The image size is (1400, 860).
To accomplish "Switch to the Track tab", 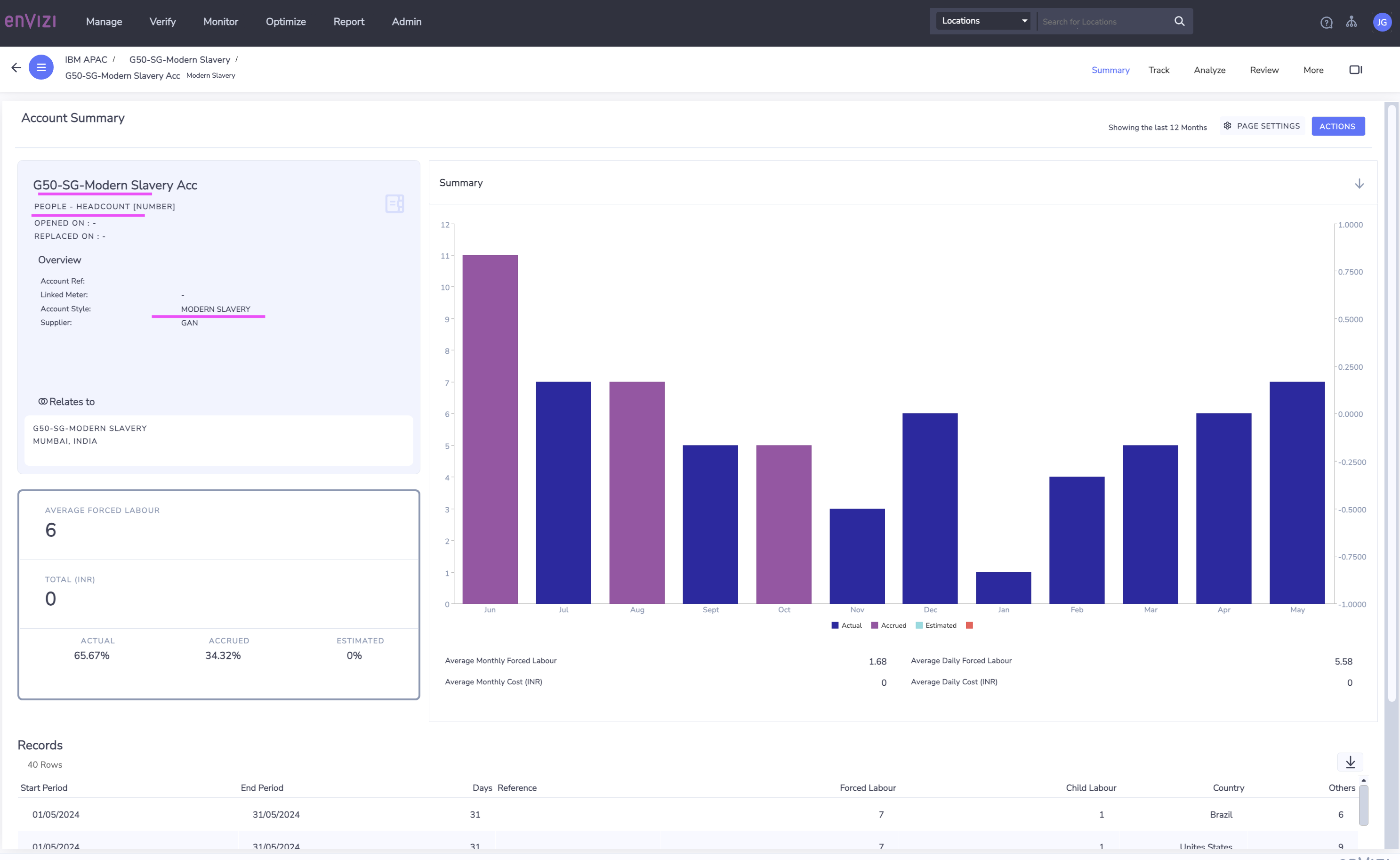I will tap(1159, 69).
